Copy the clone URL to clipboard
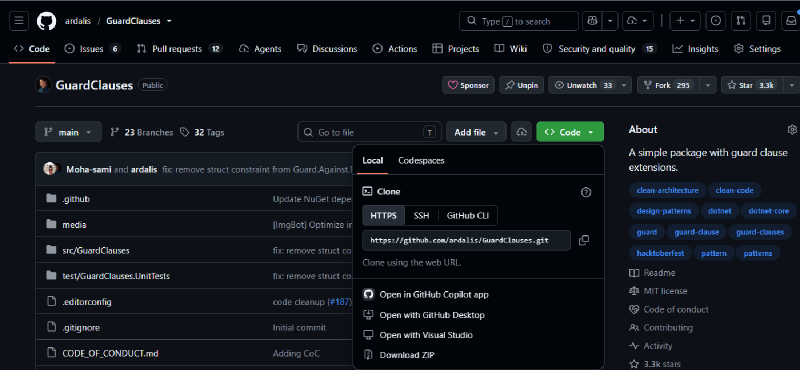The height and width of the screenshot is (370, 800). (x=584, y=240)
